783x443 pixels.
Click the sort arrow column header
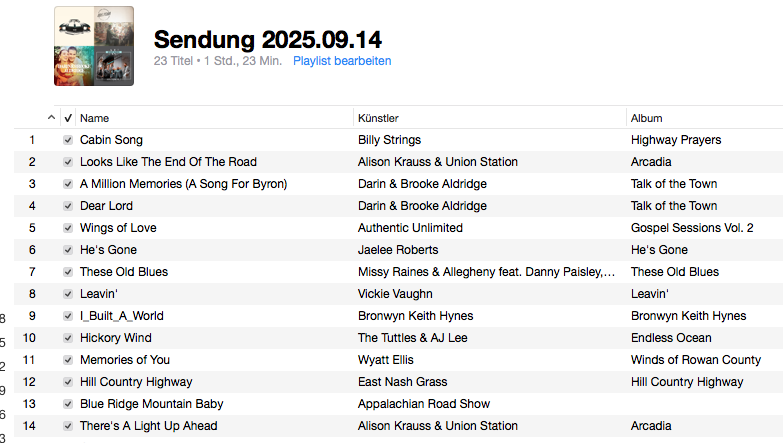[x=52, y=118]
